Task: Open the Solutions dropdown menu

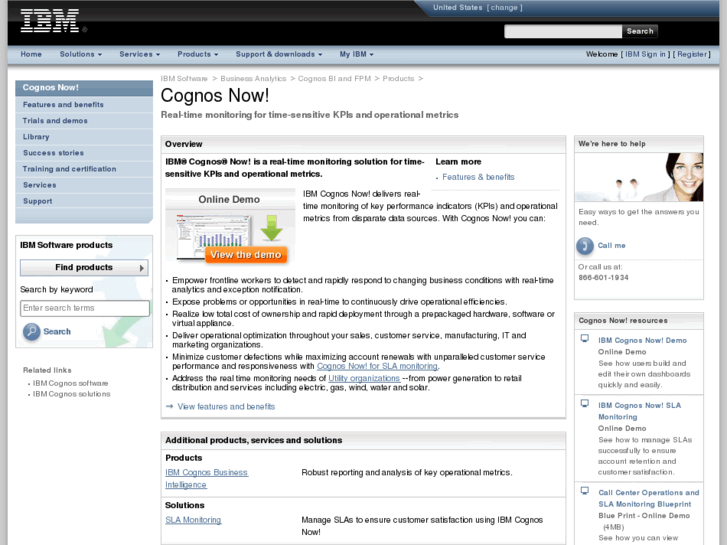Action: pyautogui.click(x=81, y=54)
